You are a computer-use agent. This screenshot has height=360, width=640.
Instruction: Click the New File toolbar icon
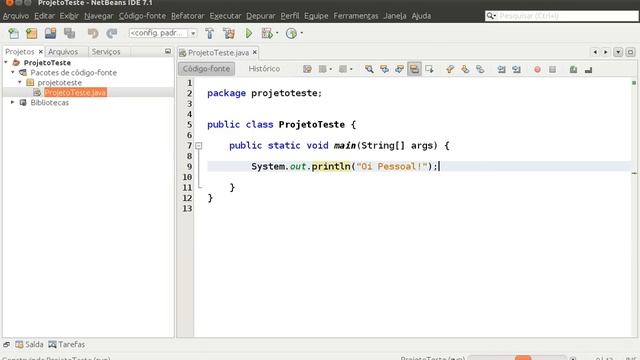(13, 33)
